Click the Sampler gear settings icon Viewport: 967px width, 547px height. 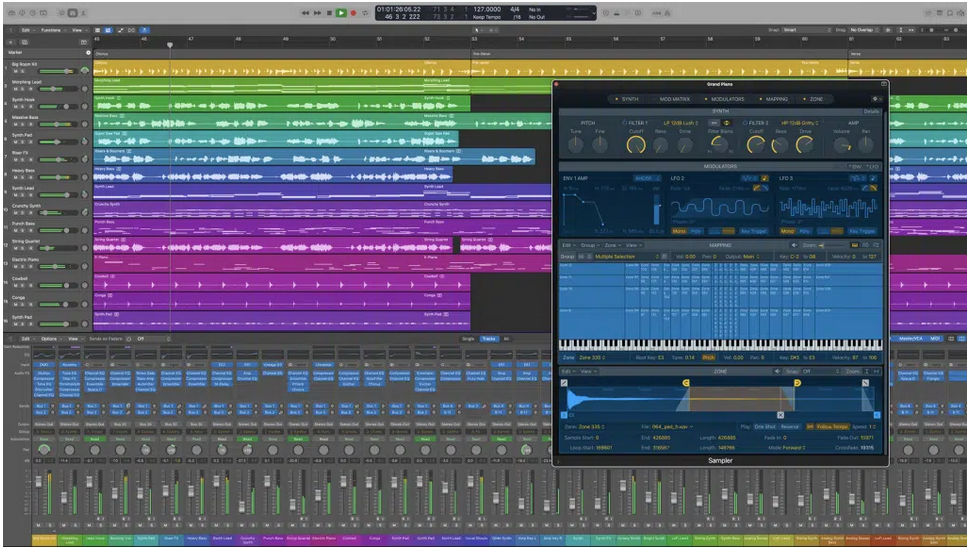coord(876,99)
